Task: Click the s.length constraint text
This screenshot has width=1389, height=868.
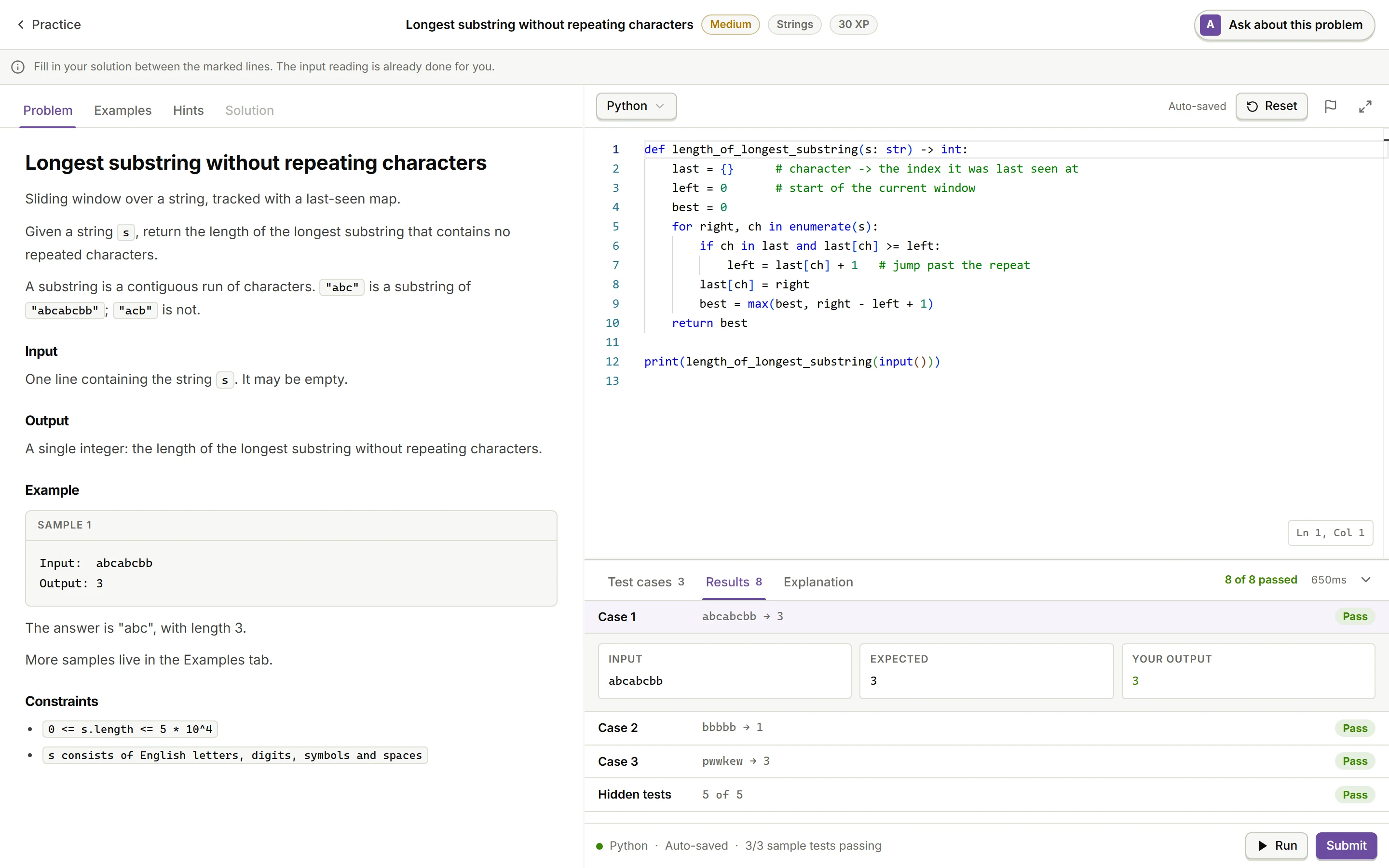Action: click(x=130, y=729)
